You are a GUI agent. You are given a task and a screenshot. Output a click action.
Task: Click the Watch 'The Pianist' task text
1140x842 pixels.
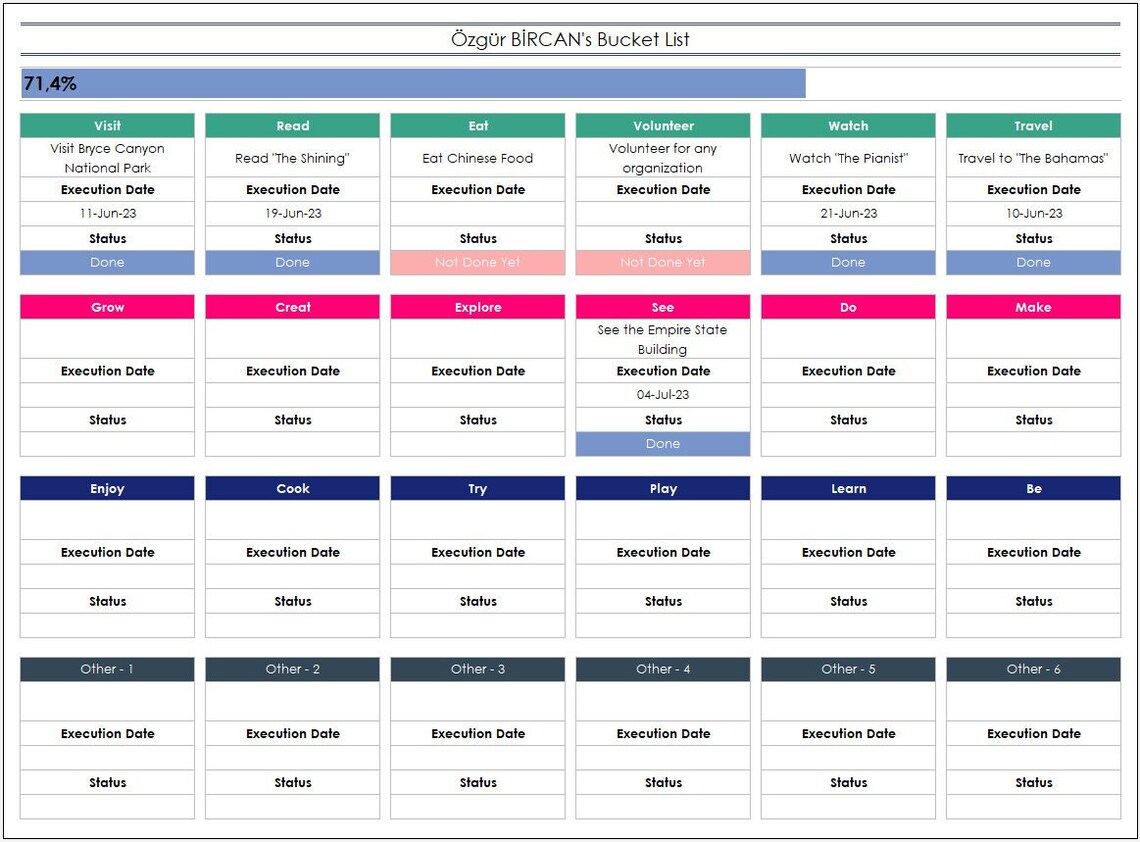847,158
